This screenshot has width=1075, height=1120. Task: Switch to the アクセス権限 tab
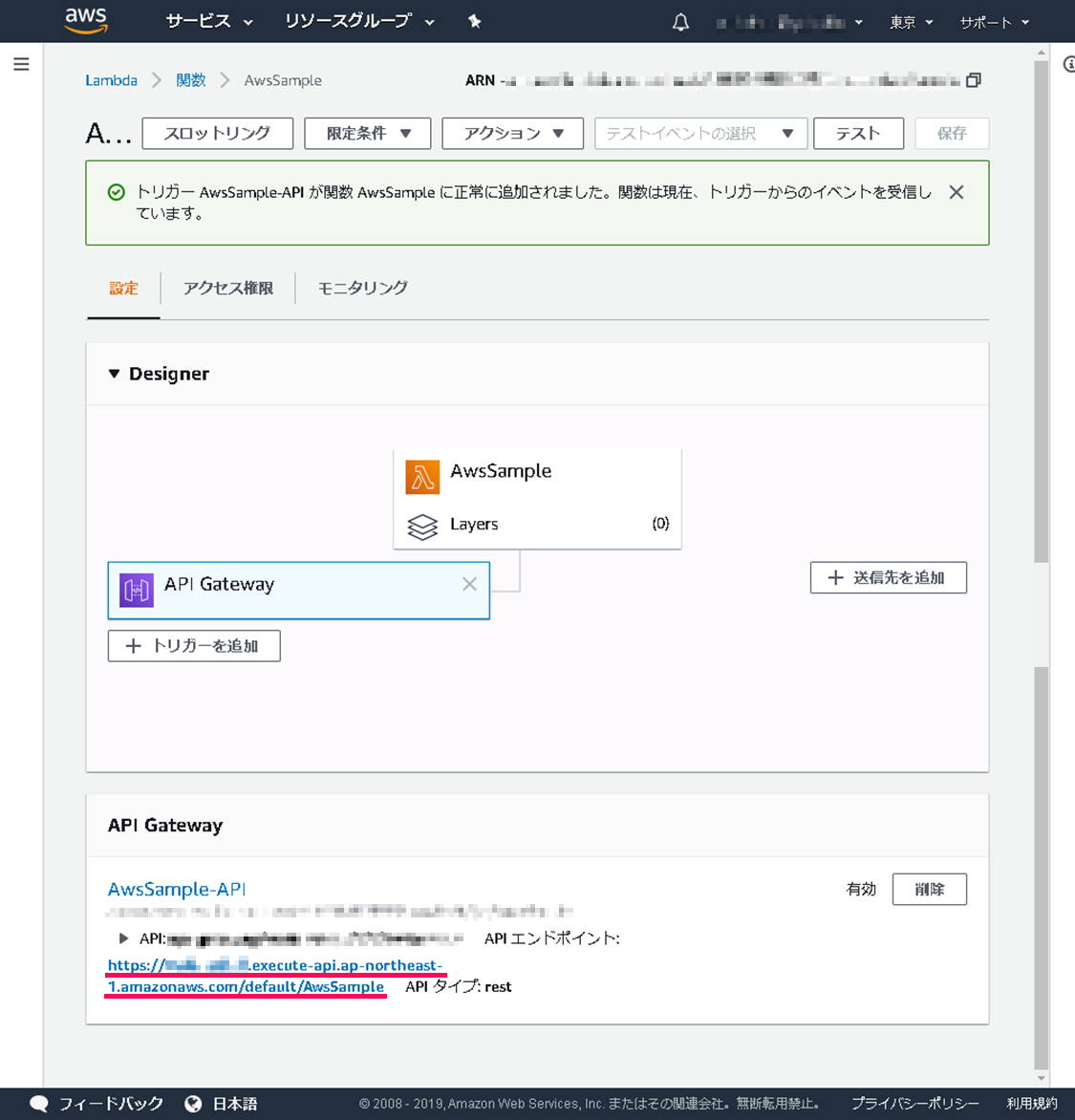[227, 289]
